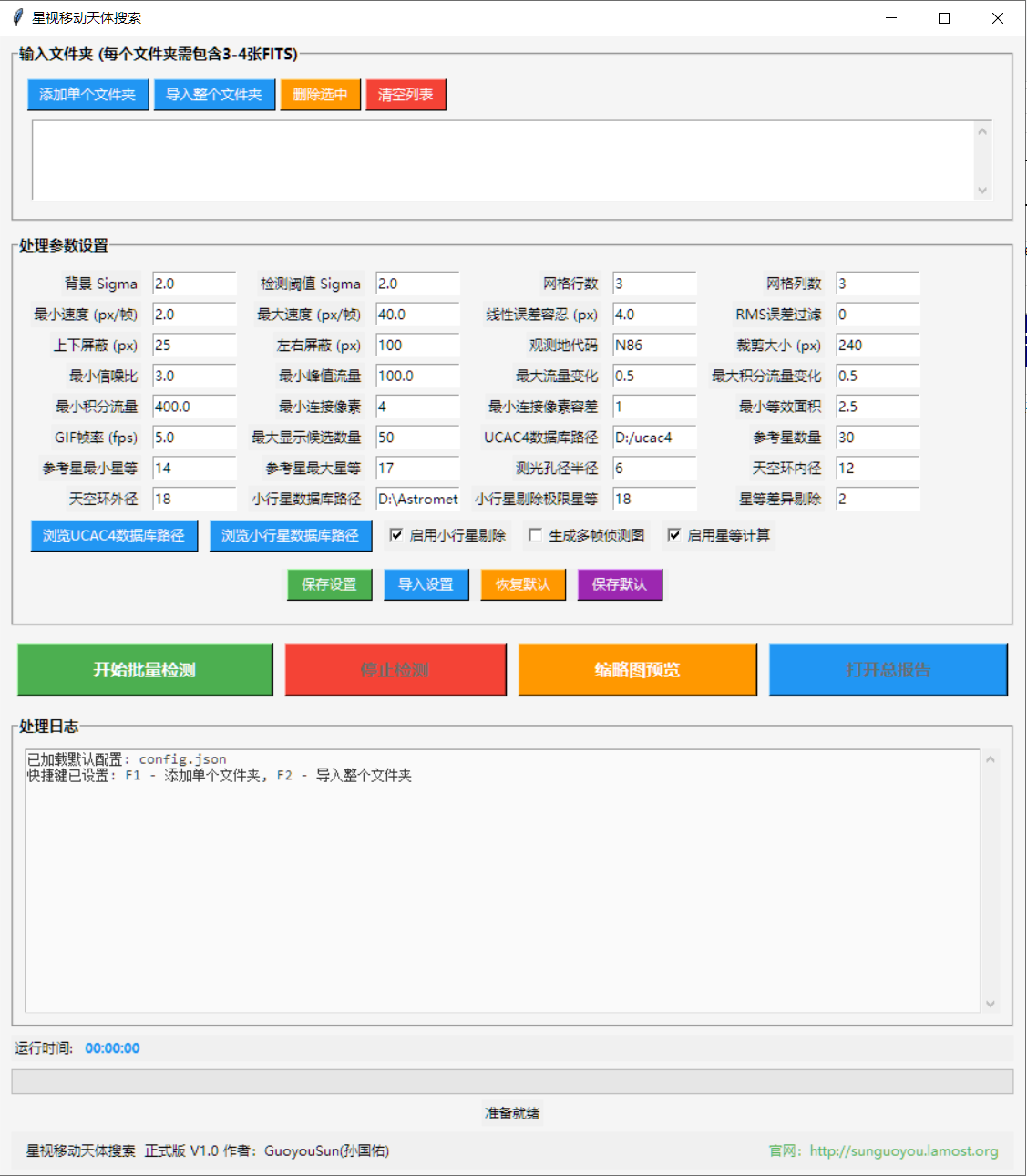Click the 添加单个文件夹 button
The image size is (1027, 1176).
click(87, 95)
